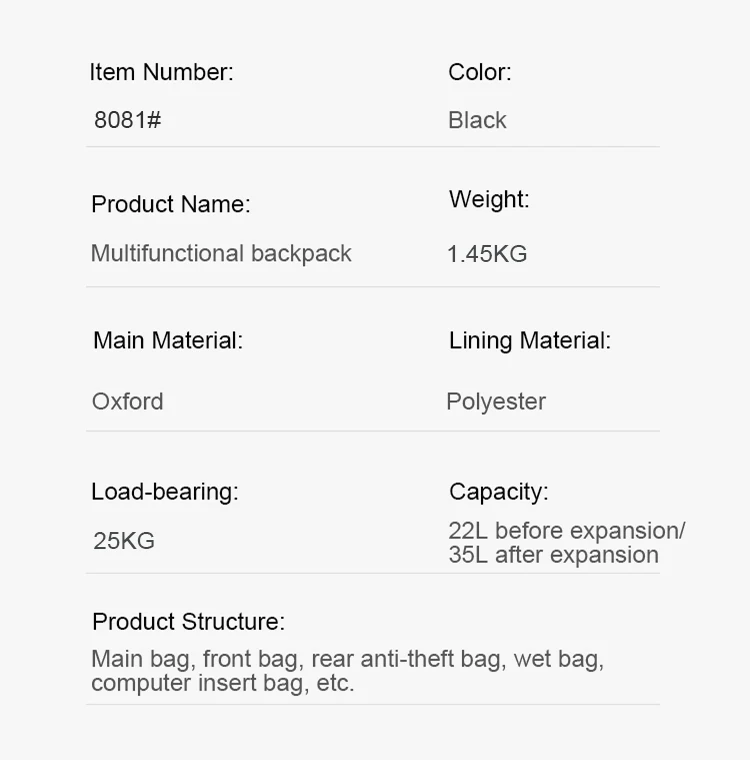Viewport: 750px width, 780px height.
Task: Click the Color label
Action: (479, 72)
